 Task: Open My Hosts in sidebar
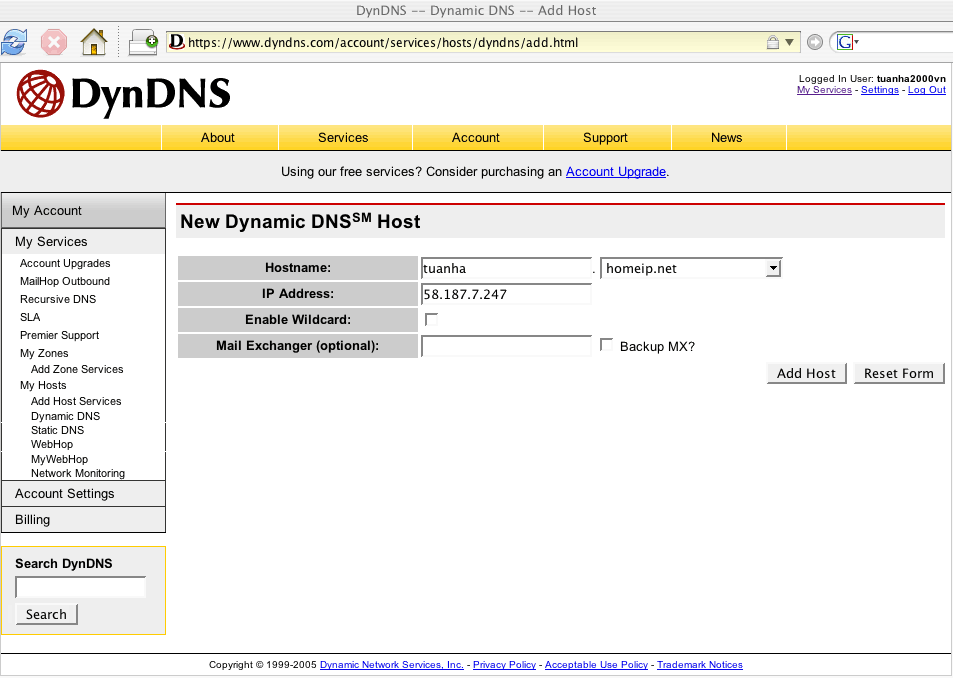tap(43, 385)
